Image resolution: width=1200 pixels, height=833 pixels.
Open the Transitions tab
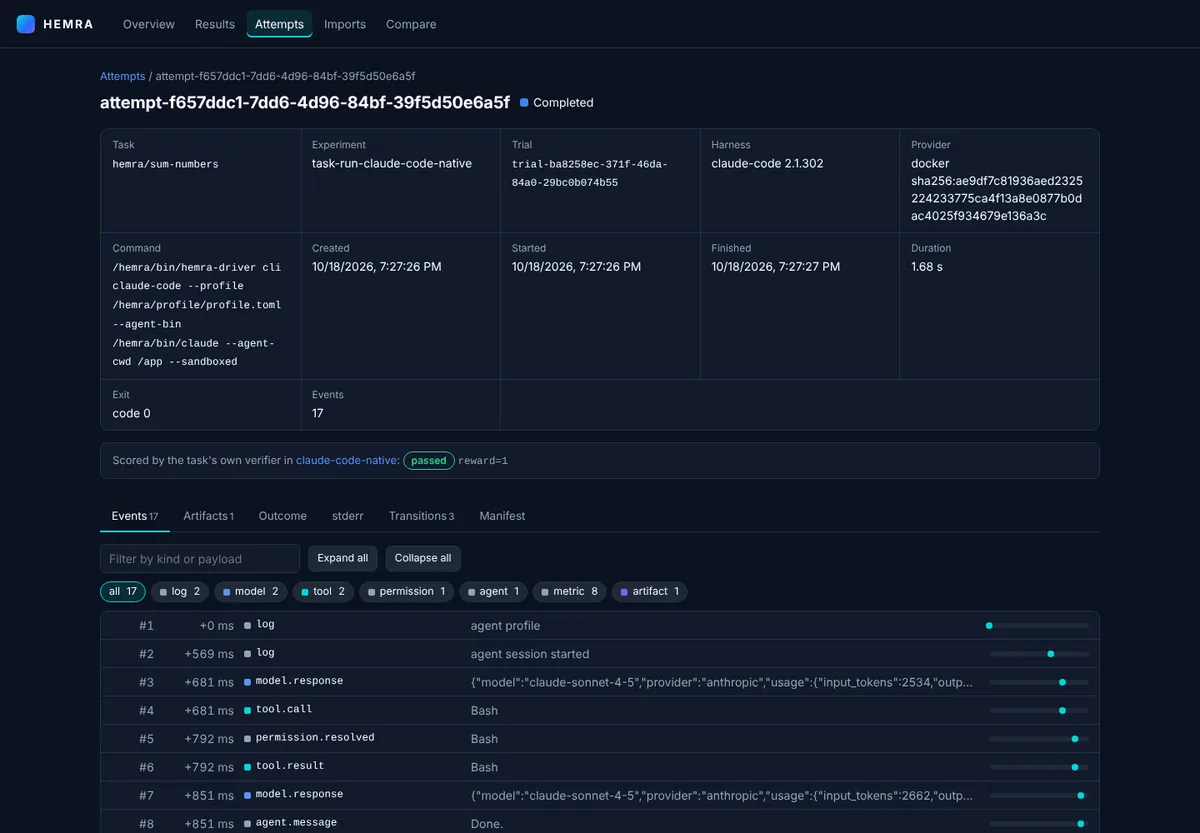point(421,516)
